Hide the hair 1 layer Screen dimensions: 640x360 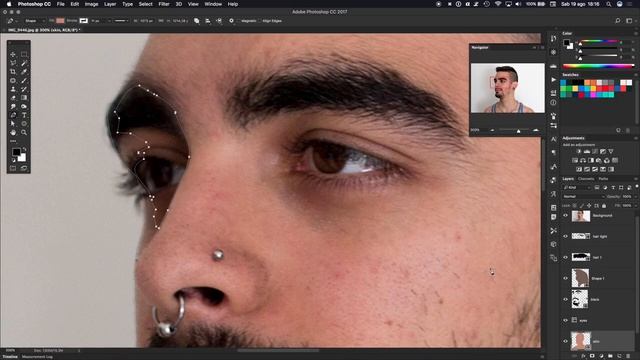(566, 258)
